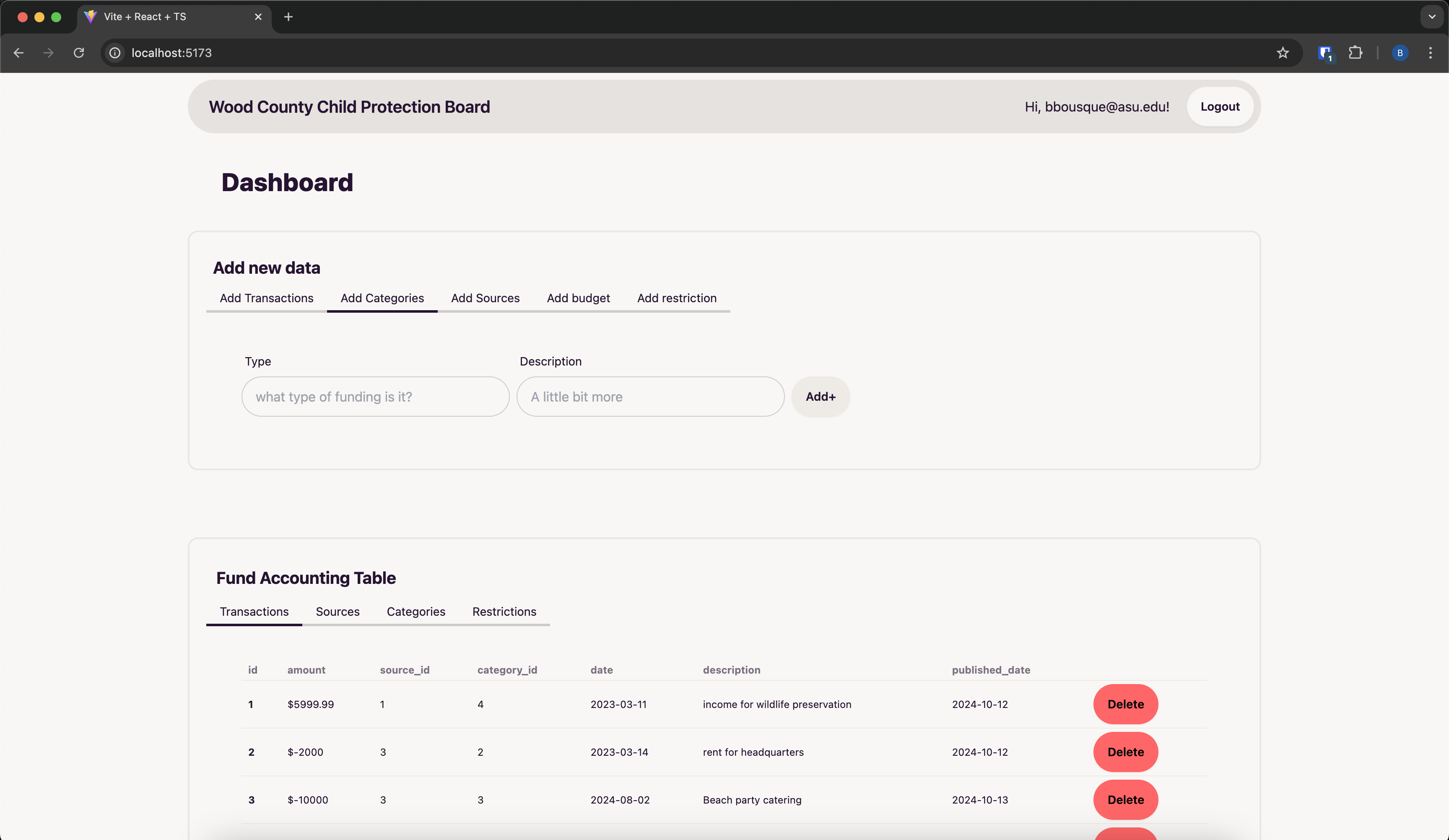Bookmark this page with the star icon
This screenshot has height=840, width=1449.
point(1282,53)
